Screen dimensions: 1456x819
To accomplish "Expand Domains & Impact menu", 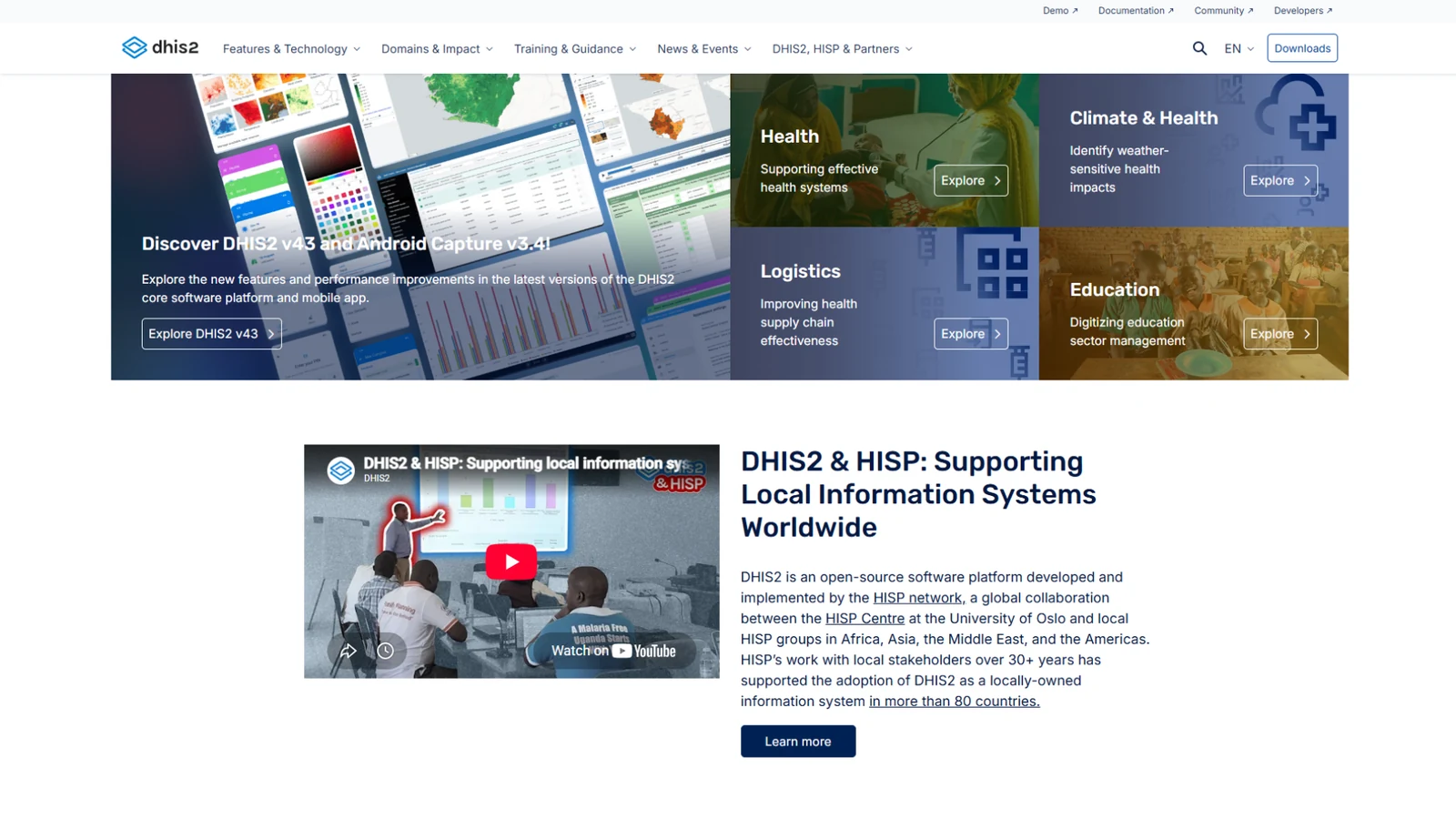I will point(437,49).
